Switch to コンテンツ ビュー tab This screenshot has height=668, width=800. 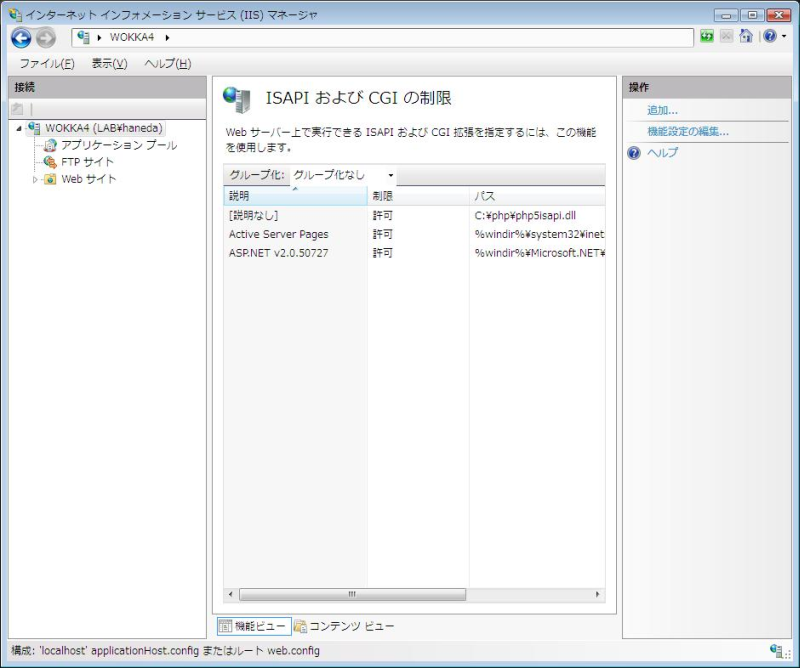(x=344, y=626)
